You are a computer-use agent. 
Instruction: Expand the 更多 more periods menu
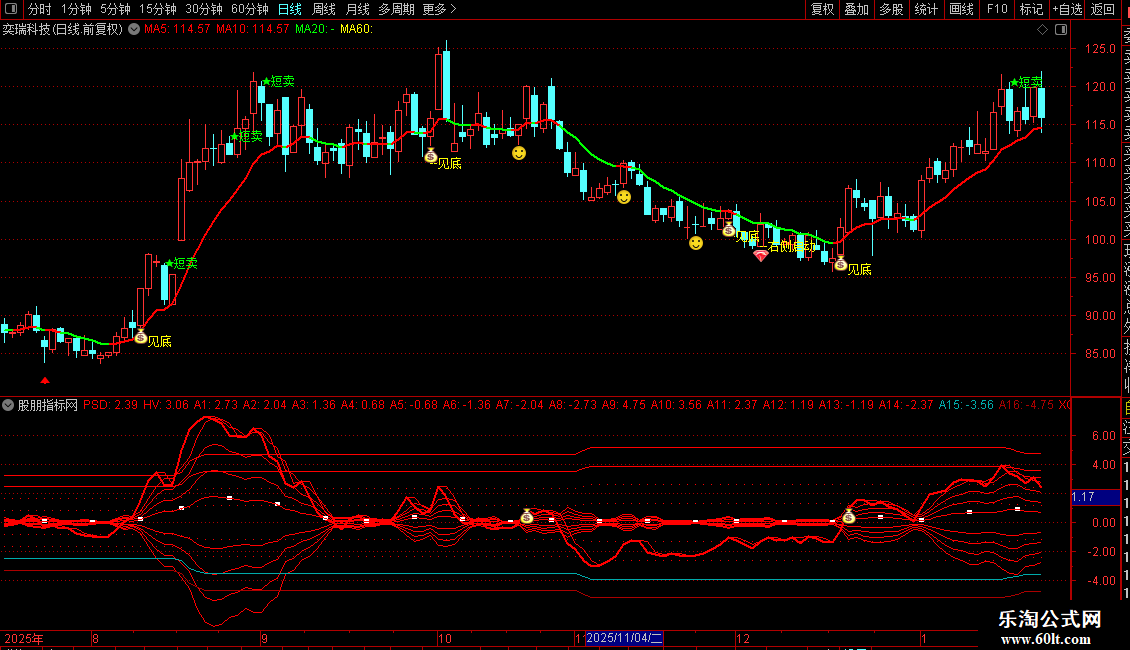coord(439,9)
